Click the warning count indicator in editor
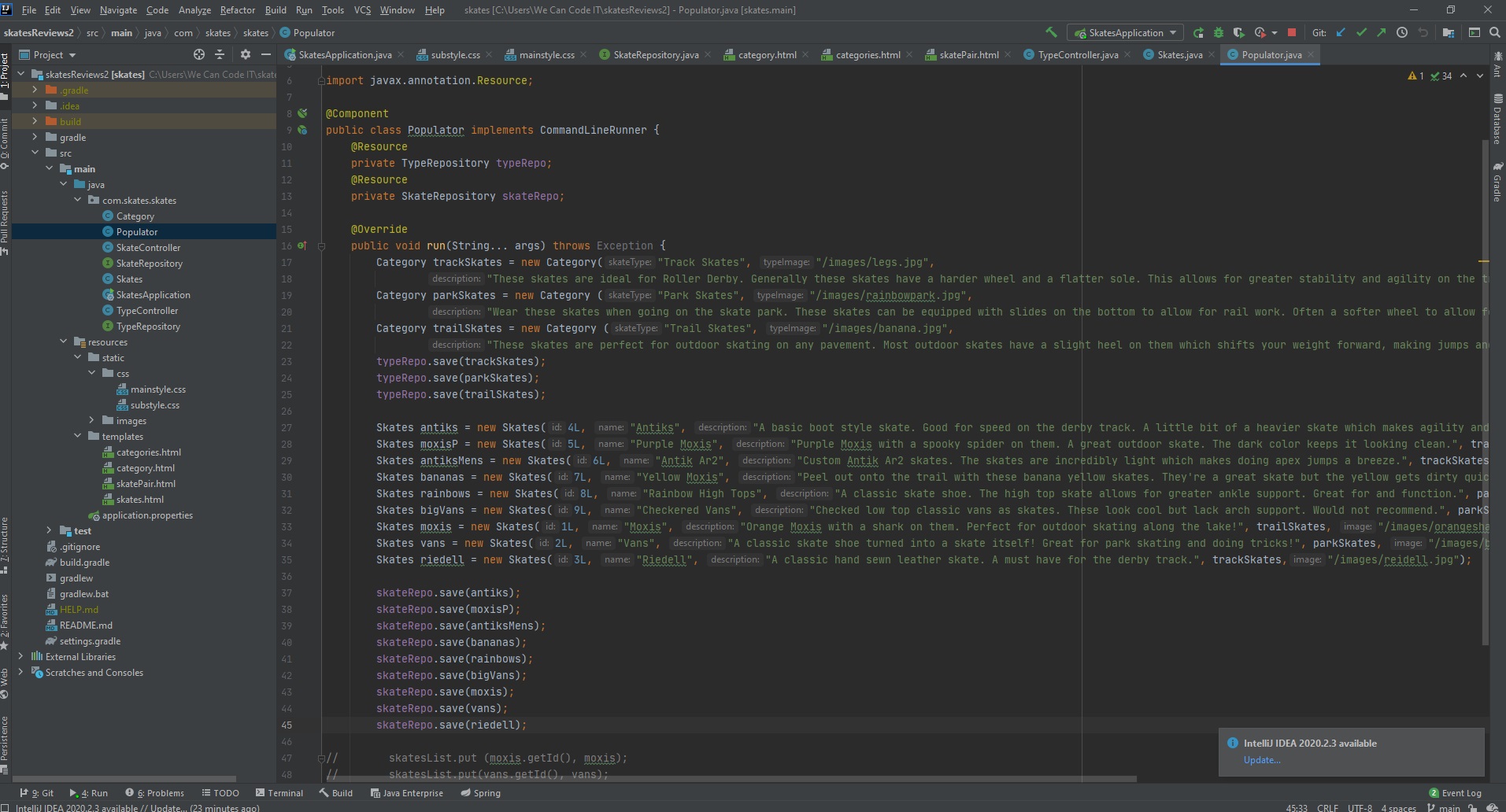This screenshot has width=1506, height=812. 1415,76
